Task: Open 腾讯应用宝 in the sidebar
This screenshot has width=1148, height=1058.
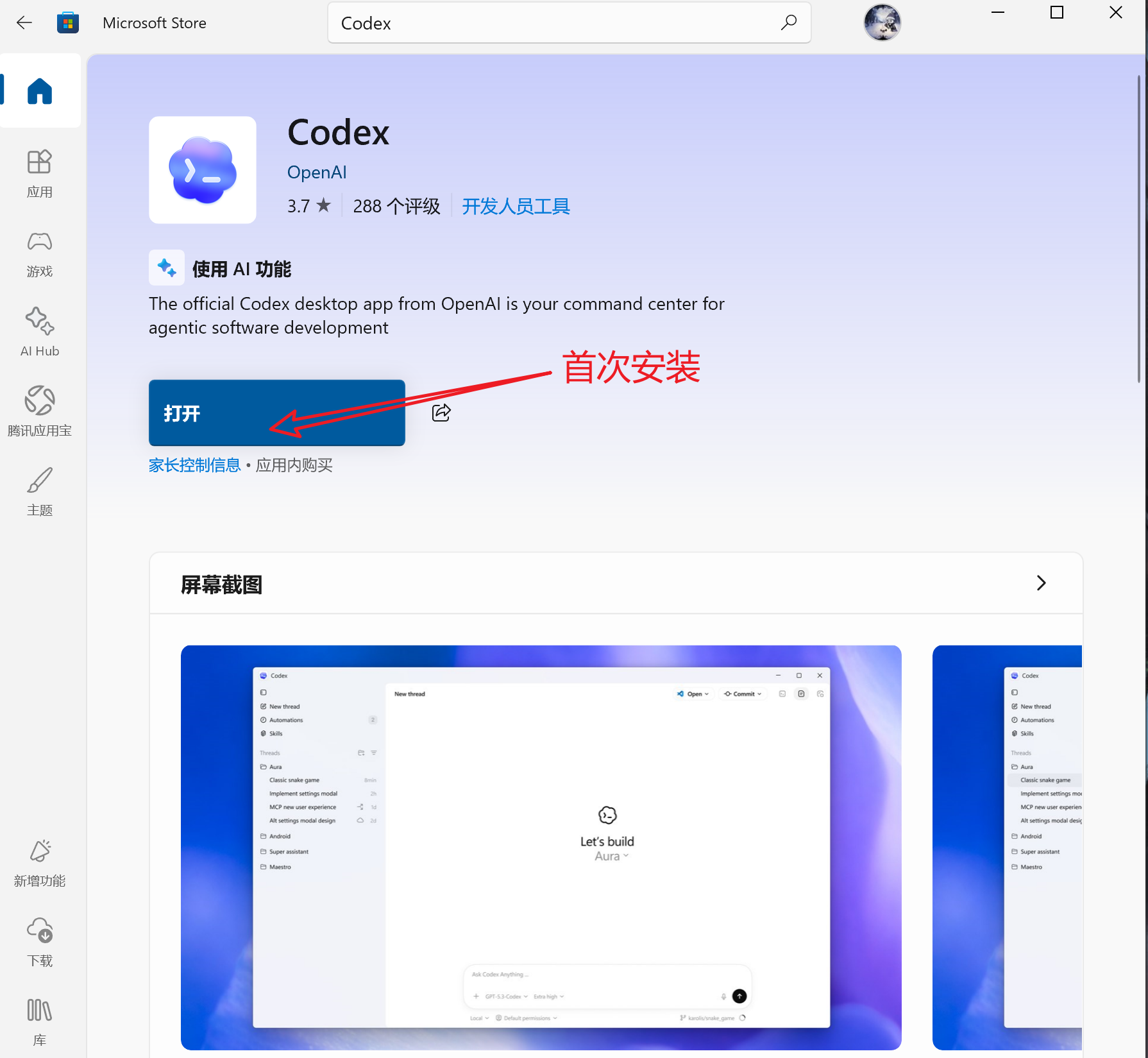Action: click(x=40, y=411)
